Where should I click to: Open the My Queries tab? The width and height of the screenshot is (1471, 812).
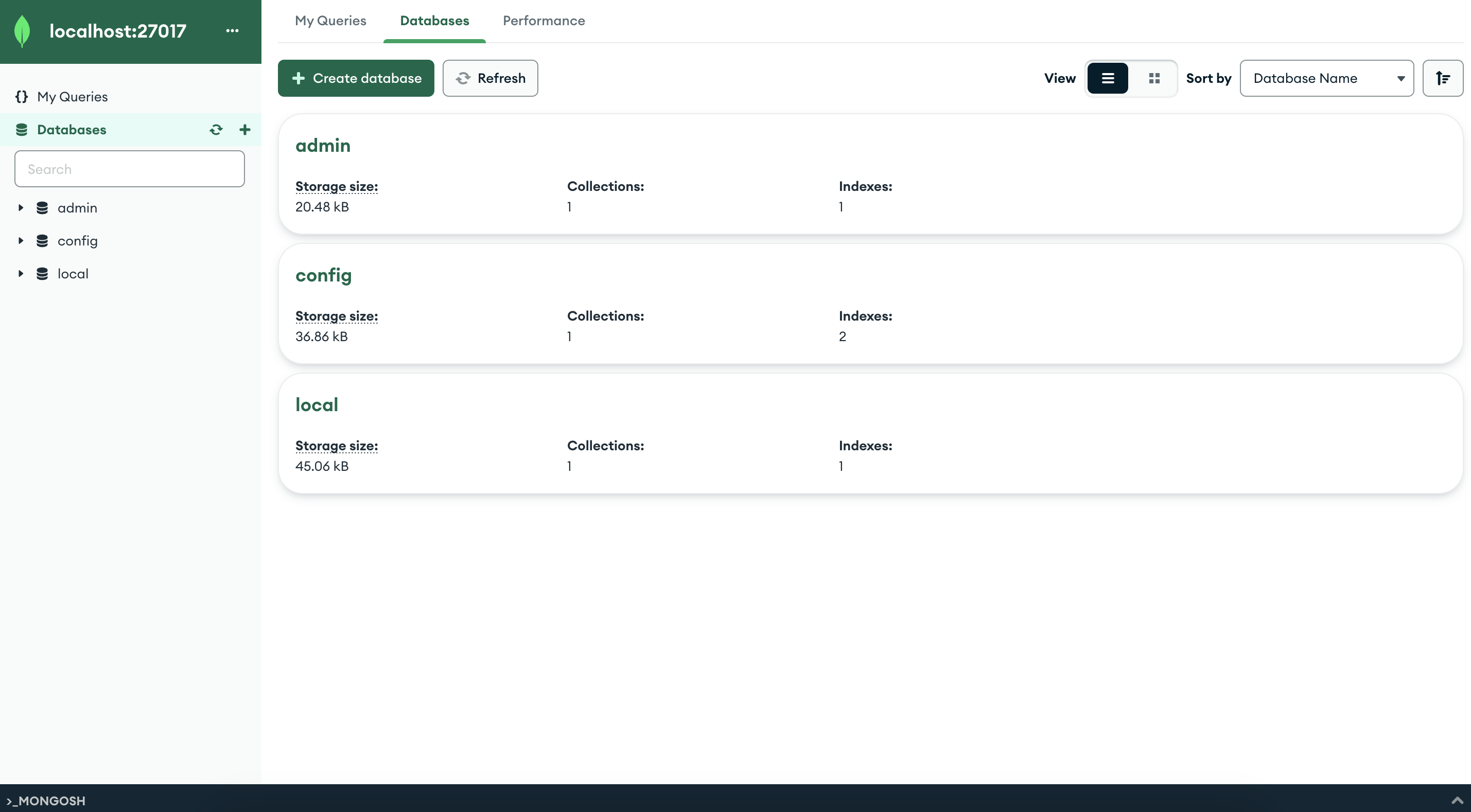click(x=330, y=21)
